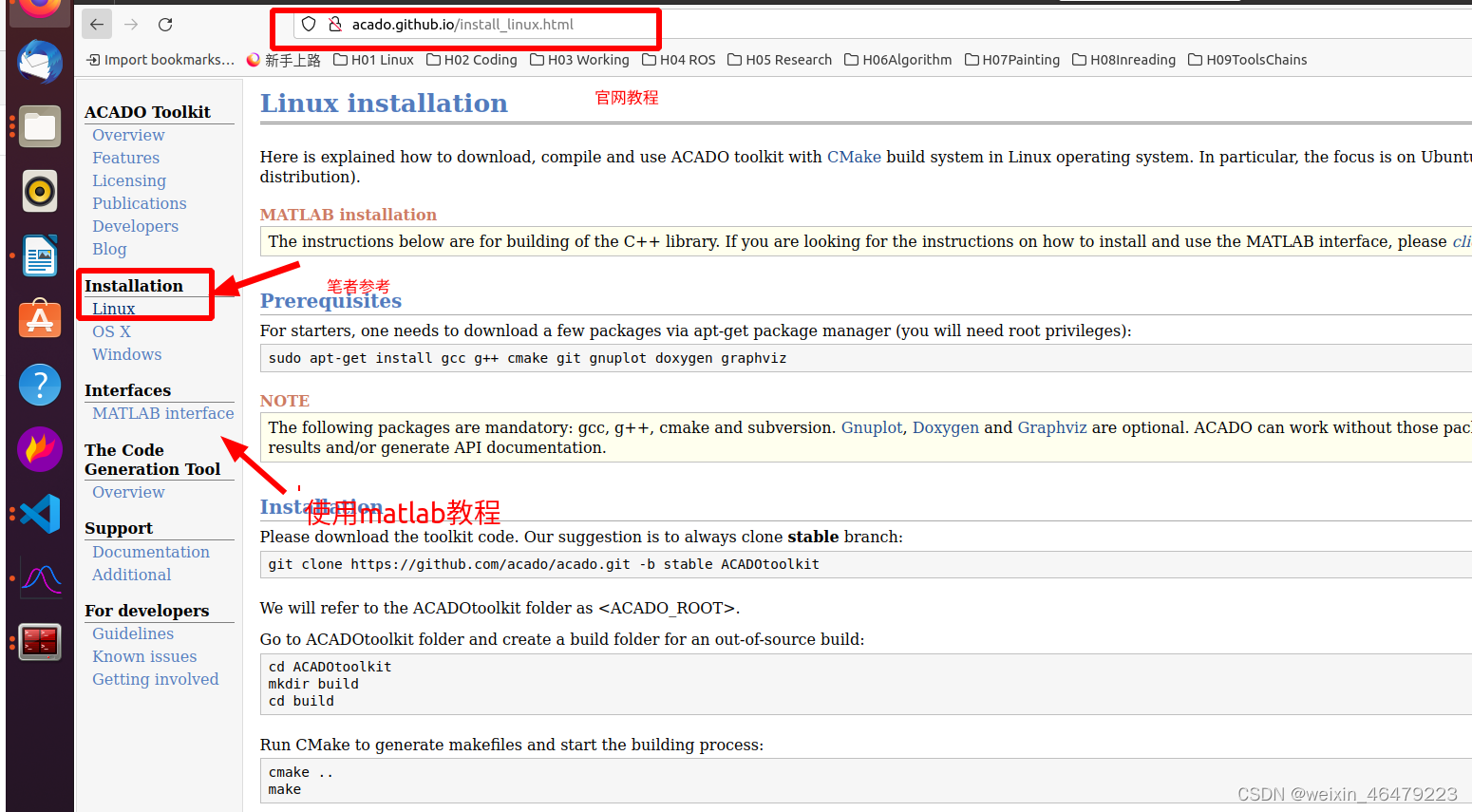Open the H04 ROS bookmark folder
This screenshot has width=1472, height=812.
click(679, 60)
